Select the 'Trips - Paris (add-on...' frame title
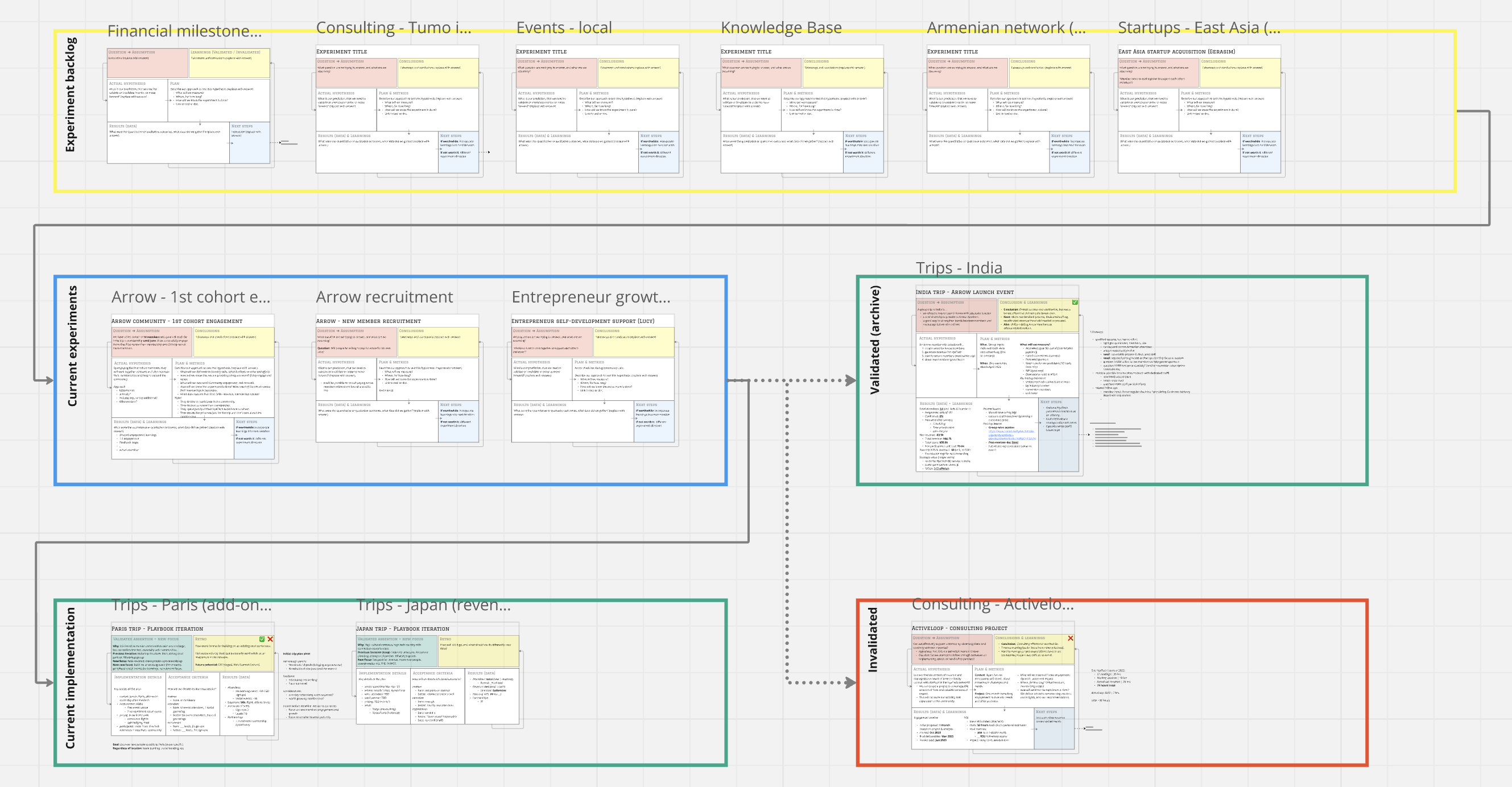Image resolution: width=1512 pixels, height=787 pixels. (191, 604)
